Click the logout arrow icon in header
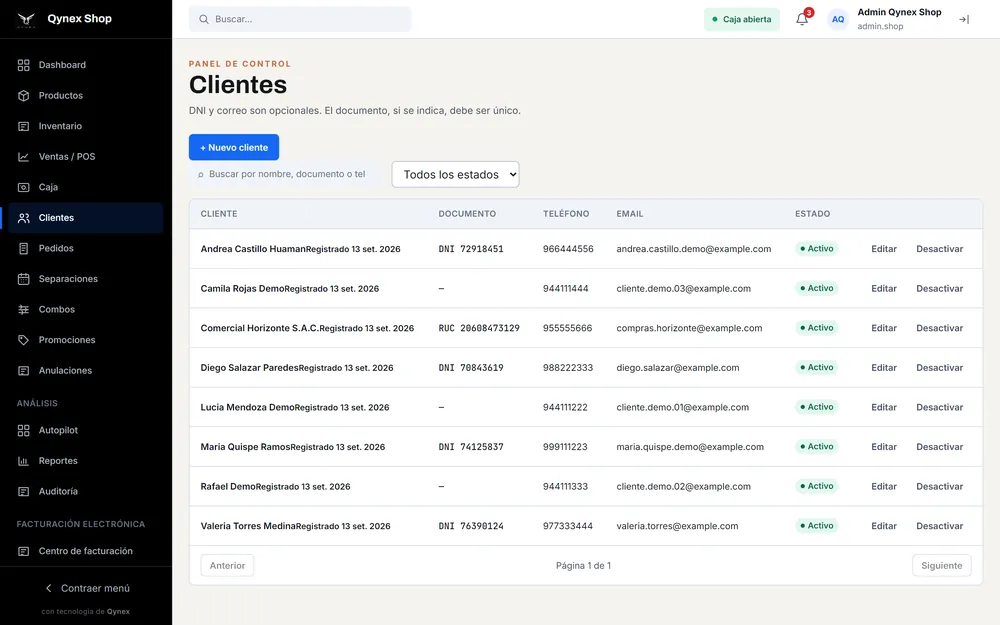Screen dimensions: 1000x625 pyautogui.click(x=964, y=20)
